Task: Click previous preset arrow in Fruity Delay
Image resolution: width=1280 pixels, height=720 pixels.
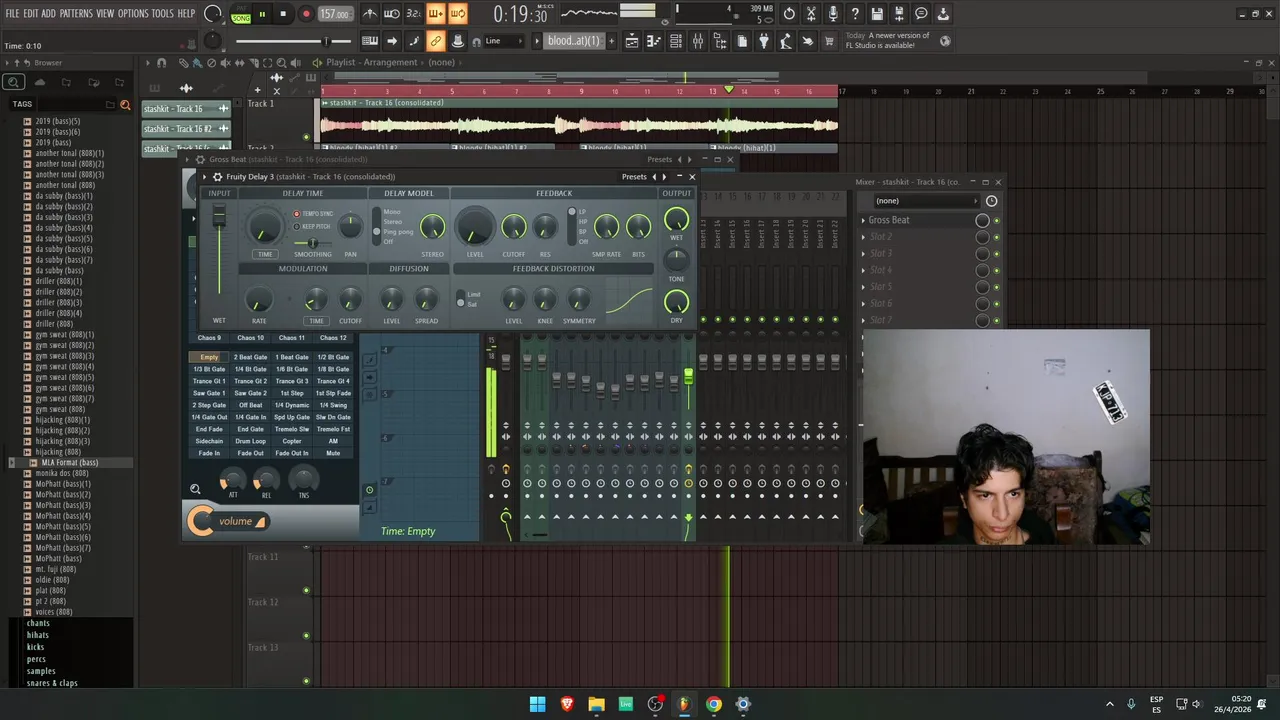Action: 654,177
